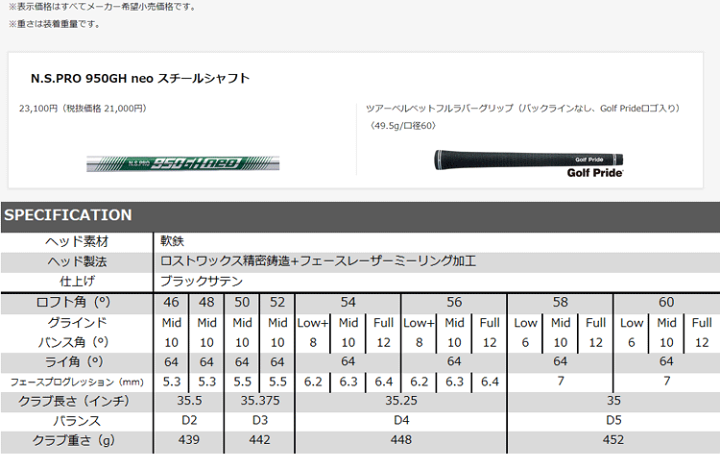Click the ライ角 row label
This screenshot has width=720, height=469.
pyautogui.click(x=73, y=362)
